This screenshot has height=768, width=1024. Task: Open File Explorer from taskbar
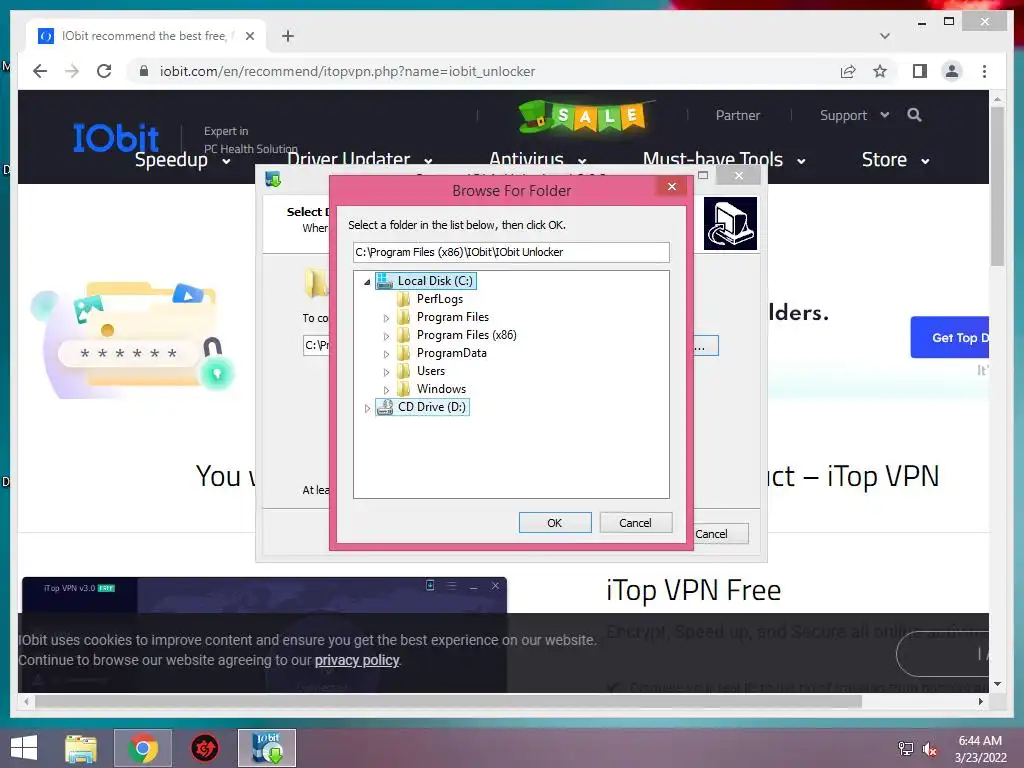click(81, 748)
